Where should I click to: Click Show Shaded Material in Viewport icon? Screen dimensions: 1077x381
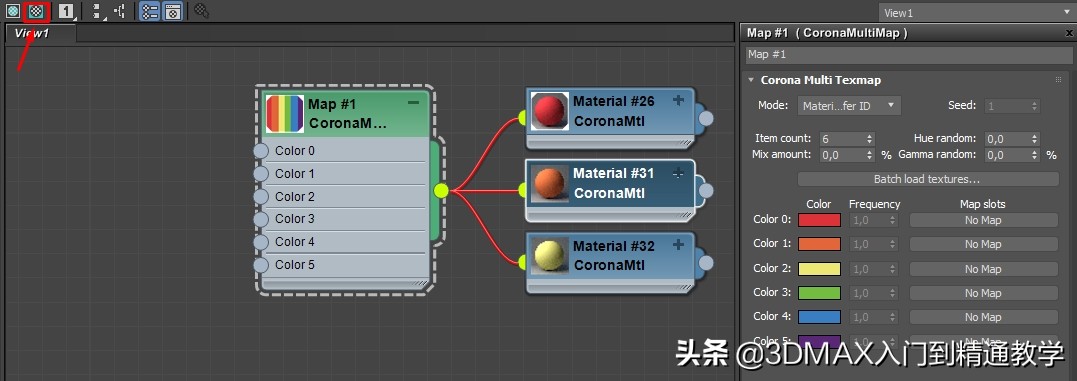[12, 11]
